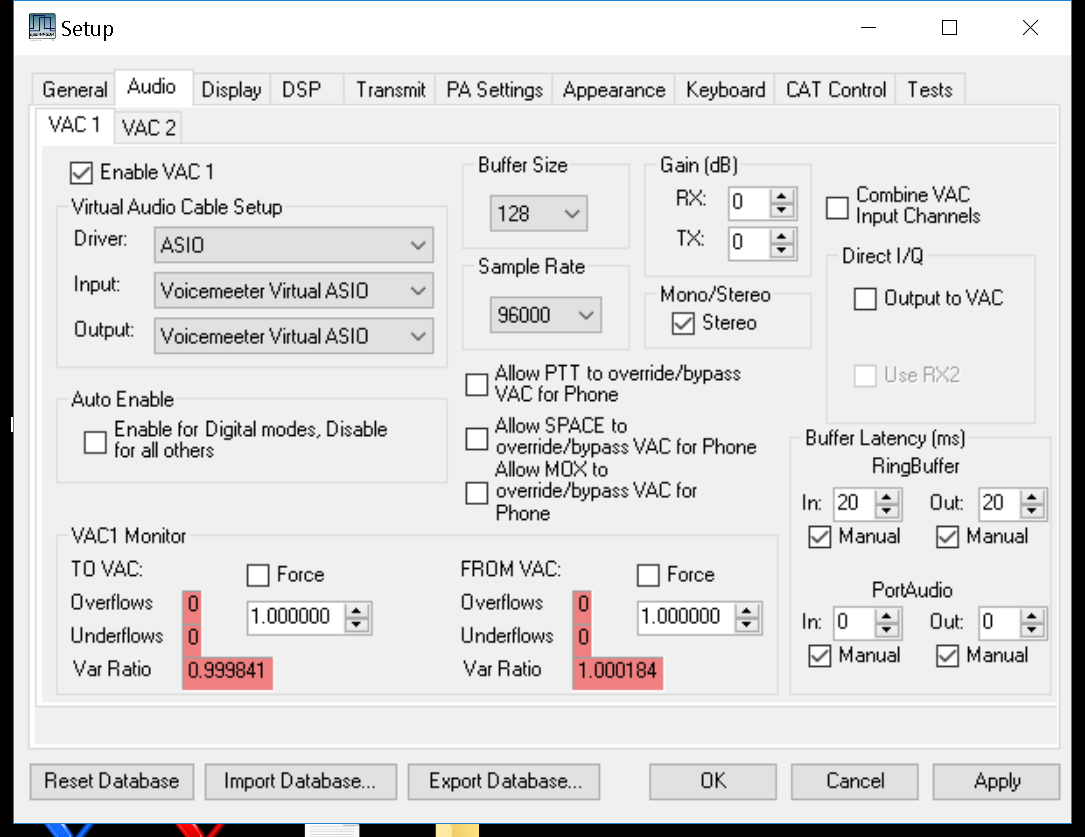Enable Direct I/Q Output to VAC
Viewport: 1085px width, 837px height.
point(865,299)
